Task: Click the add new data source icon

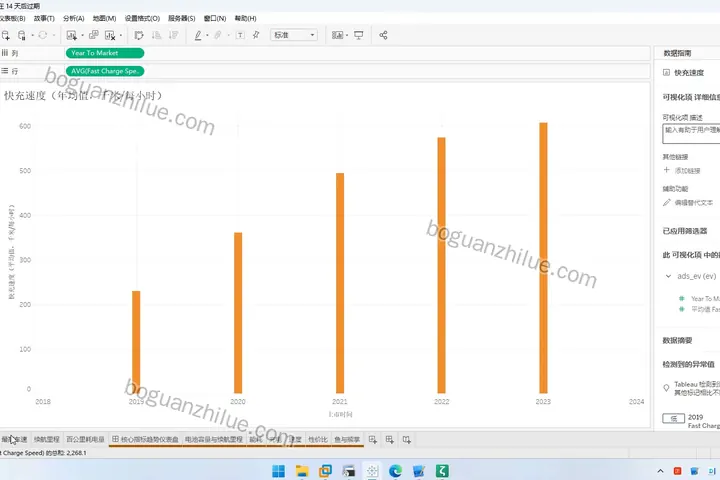Action: [6, 35]
